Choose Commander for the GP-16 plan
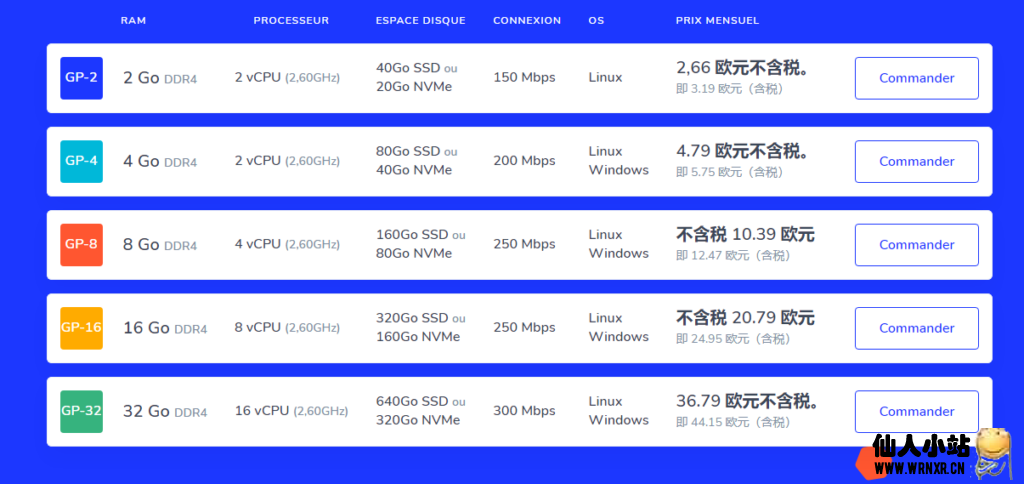This screenshot has width=1024, height=484. pos(916,328)
